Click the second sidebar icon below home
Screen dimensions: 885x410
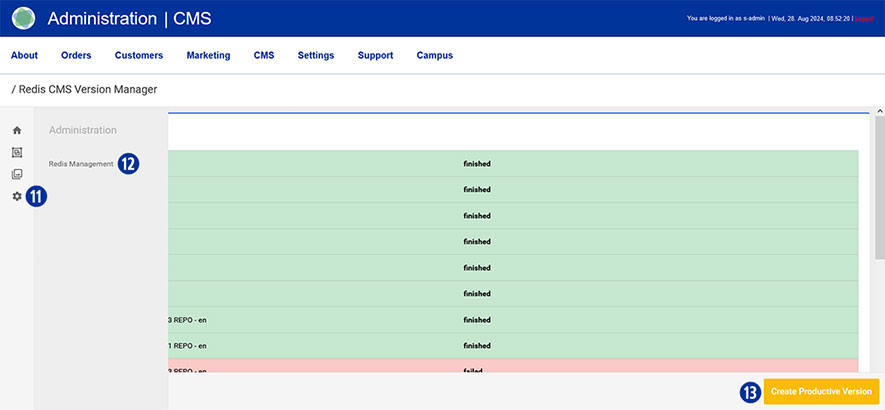tap(17, 152)
